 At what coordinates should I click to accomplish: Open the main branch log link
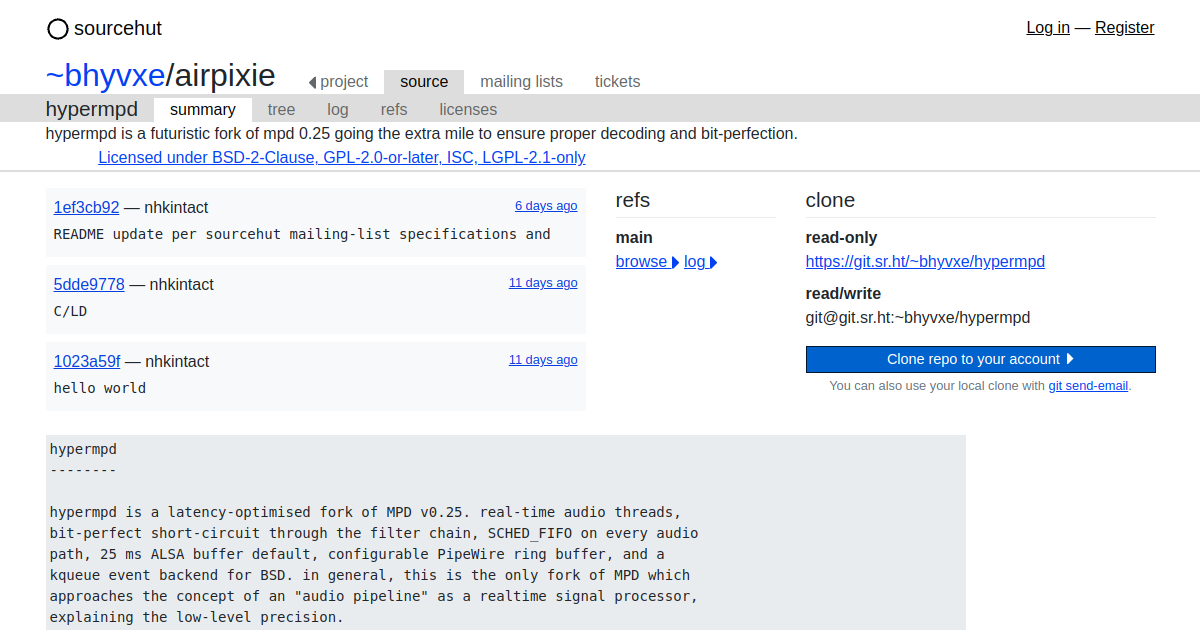(700, 262)
